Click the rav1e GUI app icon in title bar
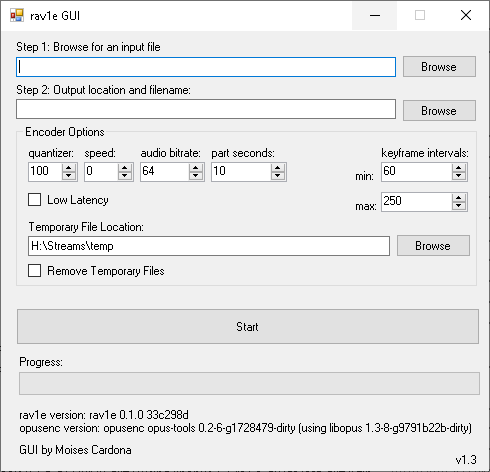The image size is (490, 472). coord(17,15)
